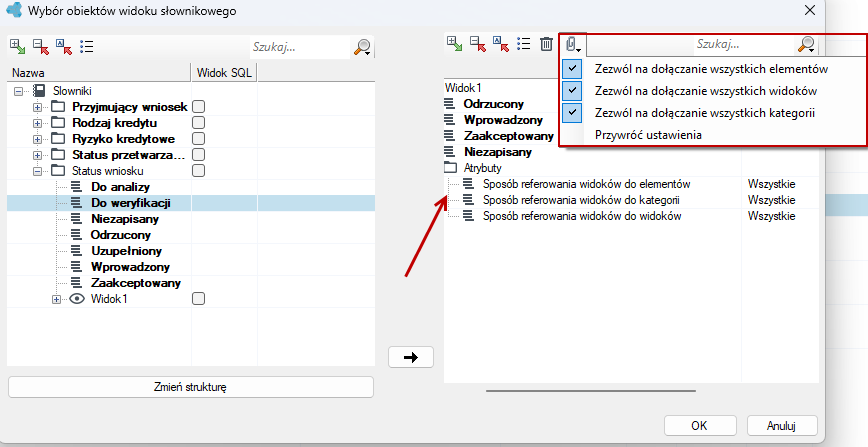Viewport: 868px width, 447px height.
Task: Tick the Przyjmujący wniosek checkbox
Action: point(198,107)
